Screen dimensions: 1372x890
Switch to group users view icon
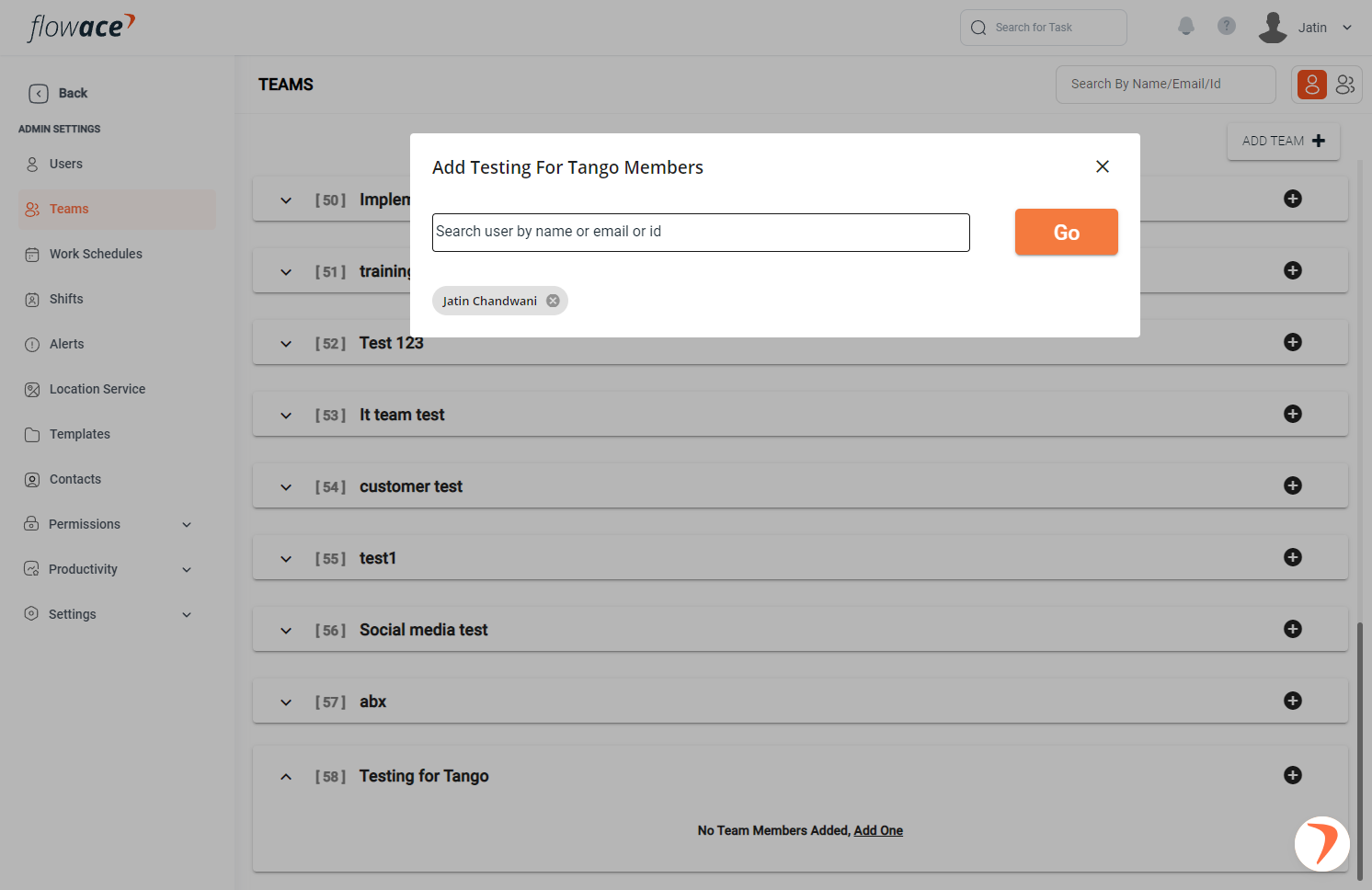click(1344, 85)
